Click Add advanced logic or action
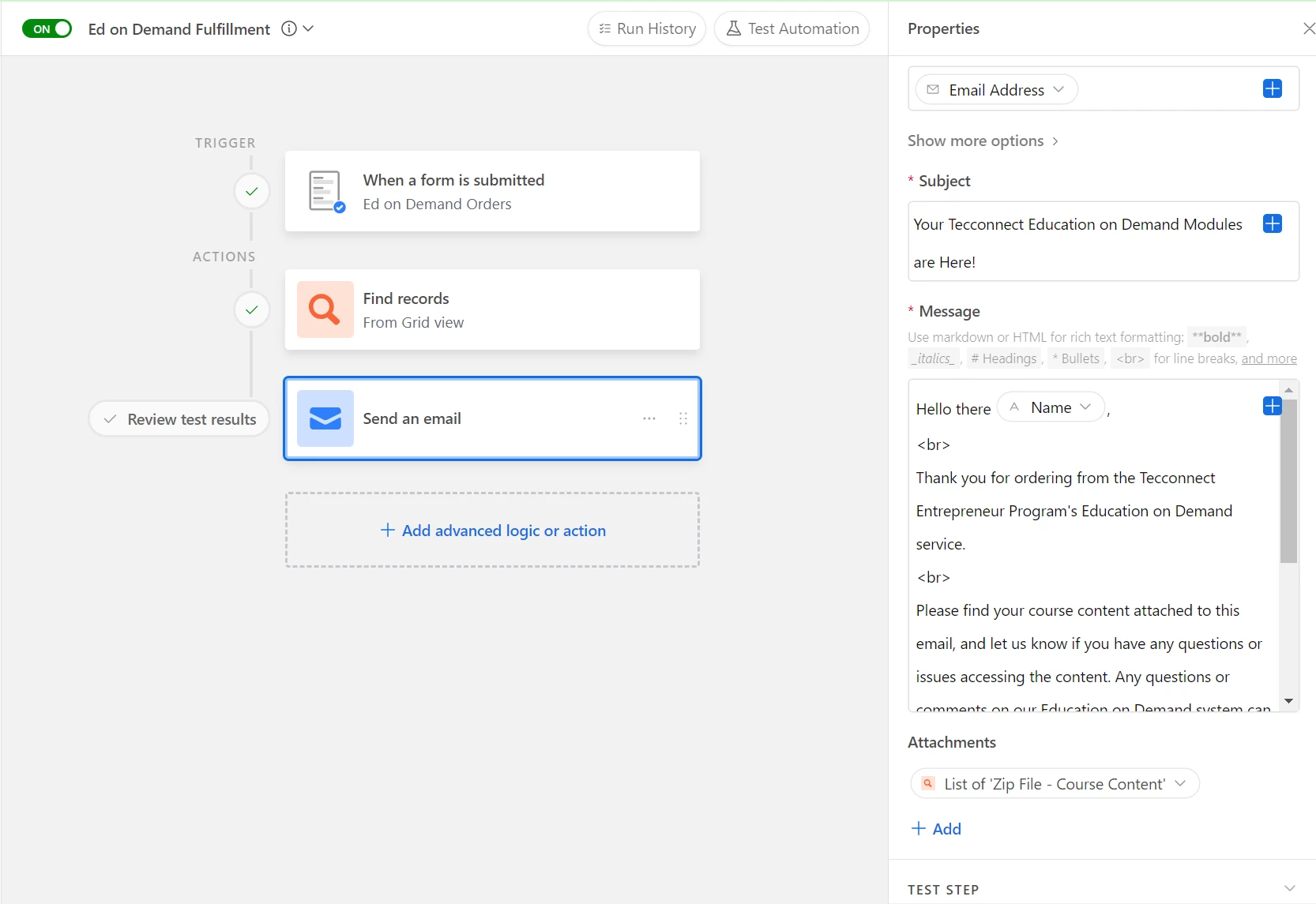This screenshot has width=1316, height=904. (x=493, y=531)
